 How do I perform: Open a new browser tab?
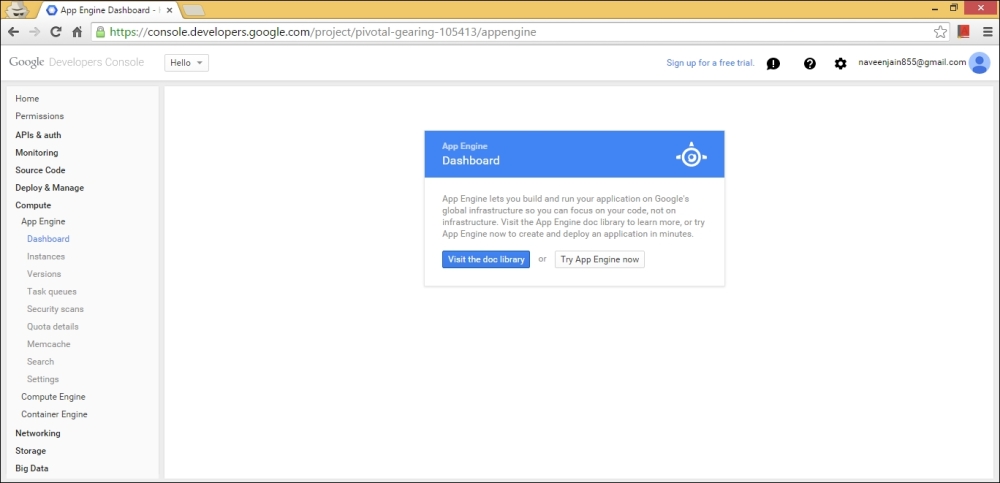point(193,10)
